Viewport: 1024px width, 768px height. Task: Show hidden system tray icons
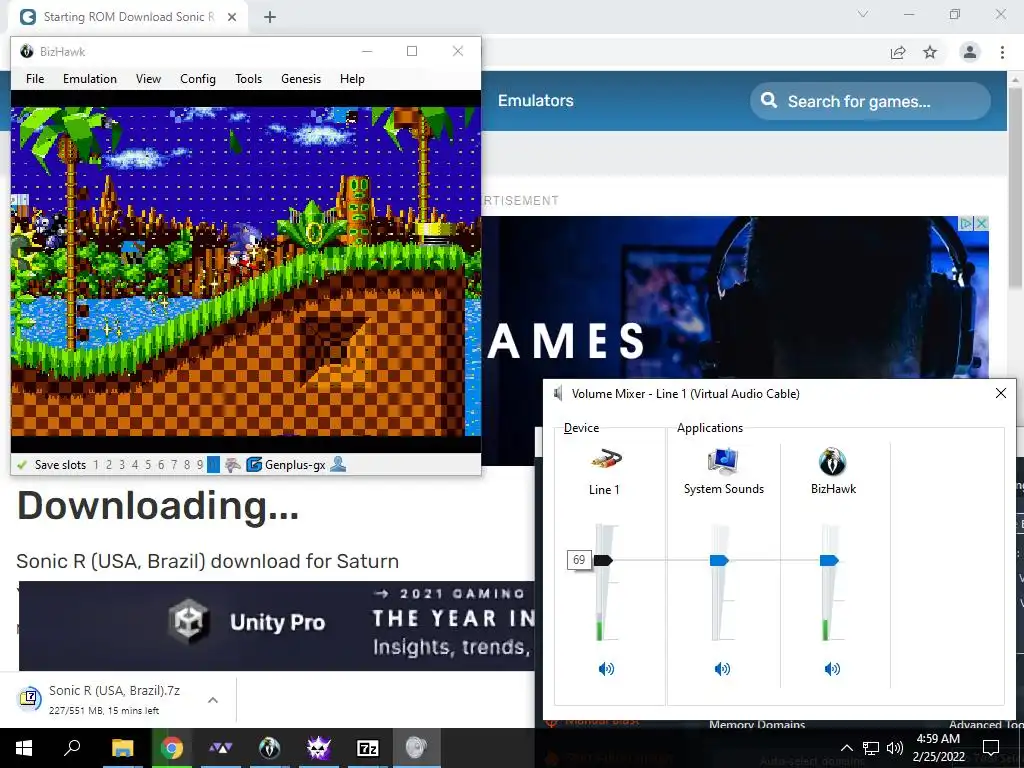tap(846, 748)
